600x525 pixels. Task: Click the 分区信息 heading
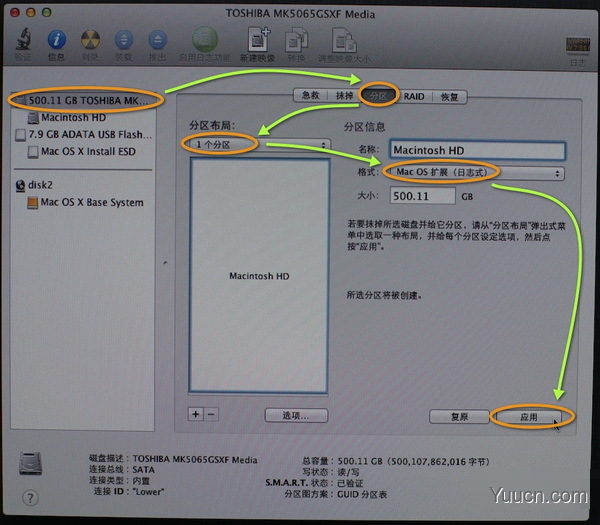point(364,127)
